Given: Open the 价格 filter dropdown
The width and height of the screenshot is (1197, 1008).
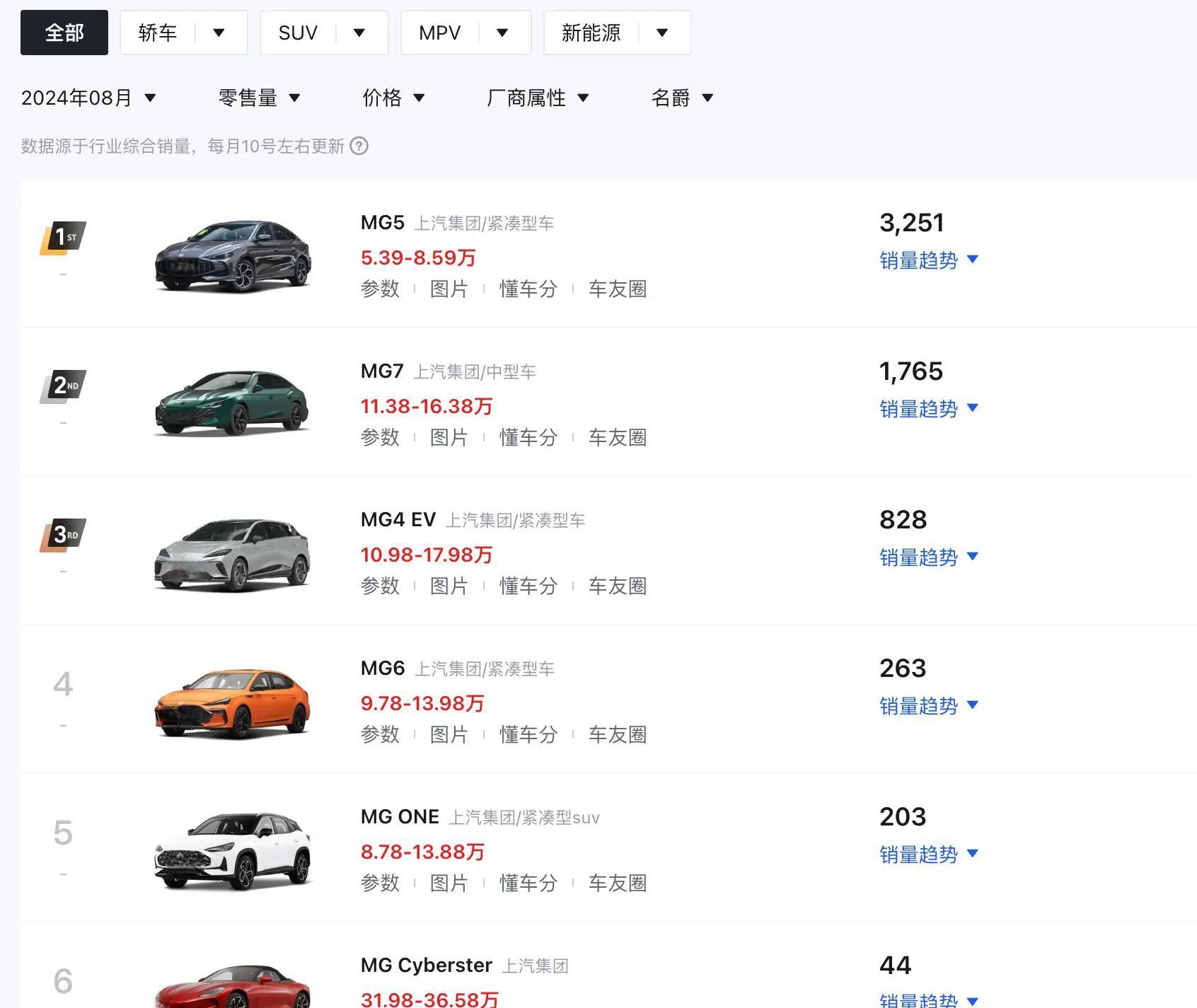Looking at the screenshot, I should click(394, 98).
